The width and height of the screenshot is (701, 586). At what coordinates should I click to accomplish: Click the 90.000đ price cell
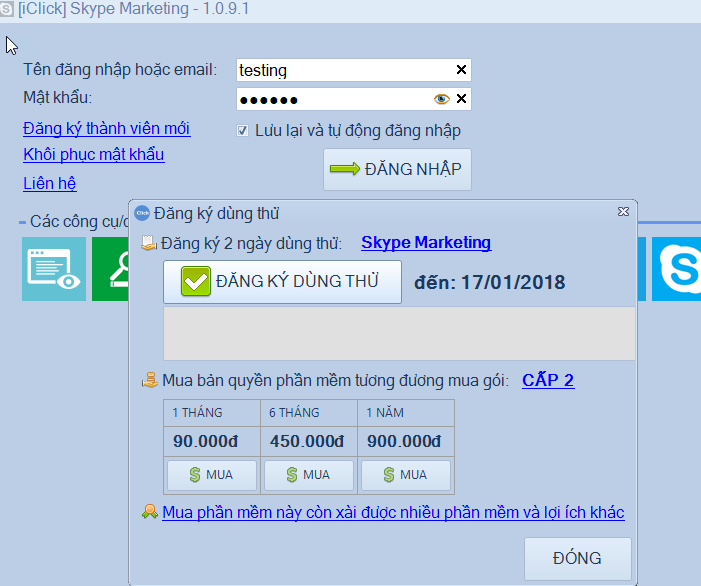tap(212, 441)
